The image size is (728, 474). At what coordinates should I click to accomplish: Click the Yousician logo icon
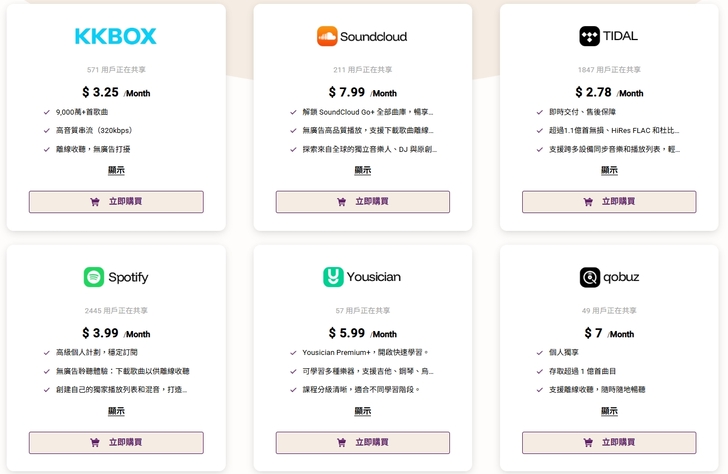(333, 277)
